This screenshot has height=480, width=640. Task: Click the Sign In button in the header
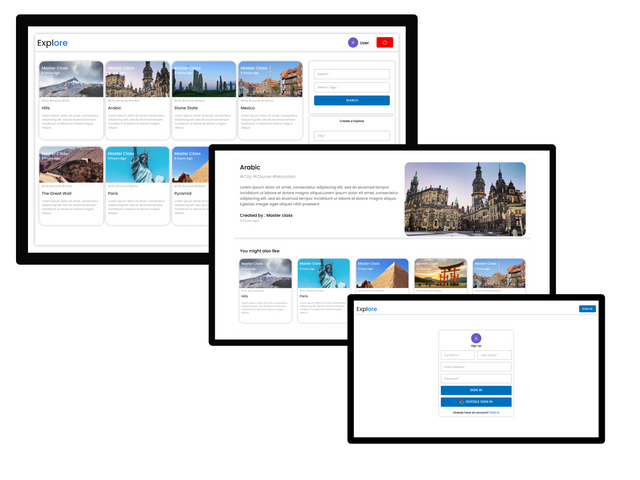coord(586,309)
